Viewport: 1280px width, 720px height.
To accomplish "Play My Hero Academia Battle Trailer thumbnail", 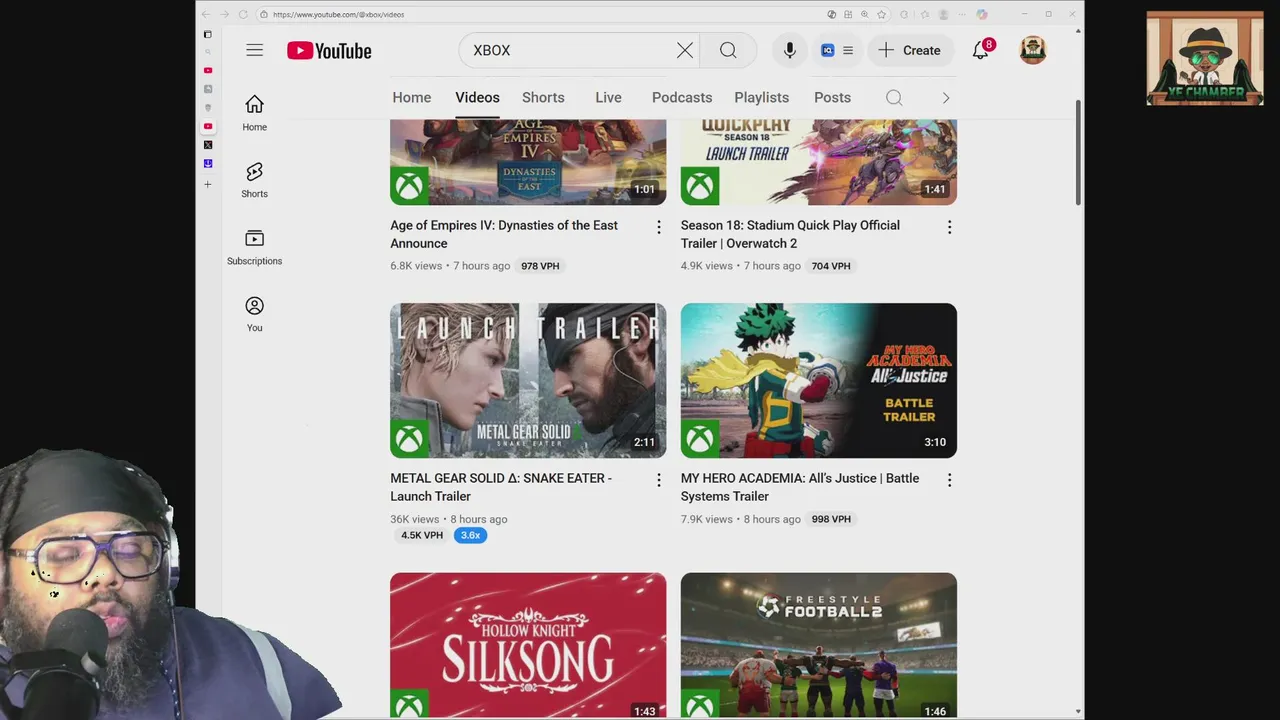I will pos(819,380).
